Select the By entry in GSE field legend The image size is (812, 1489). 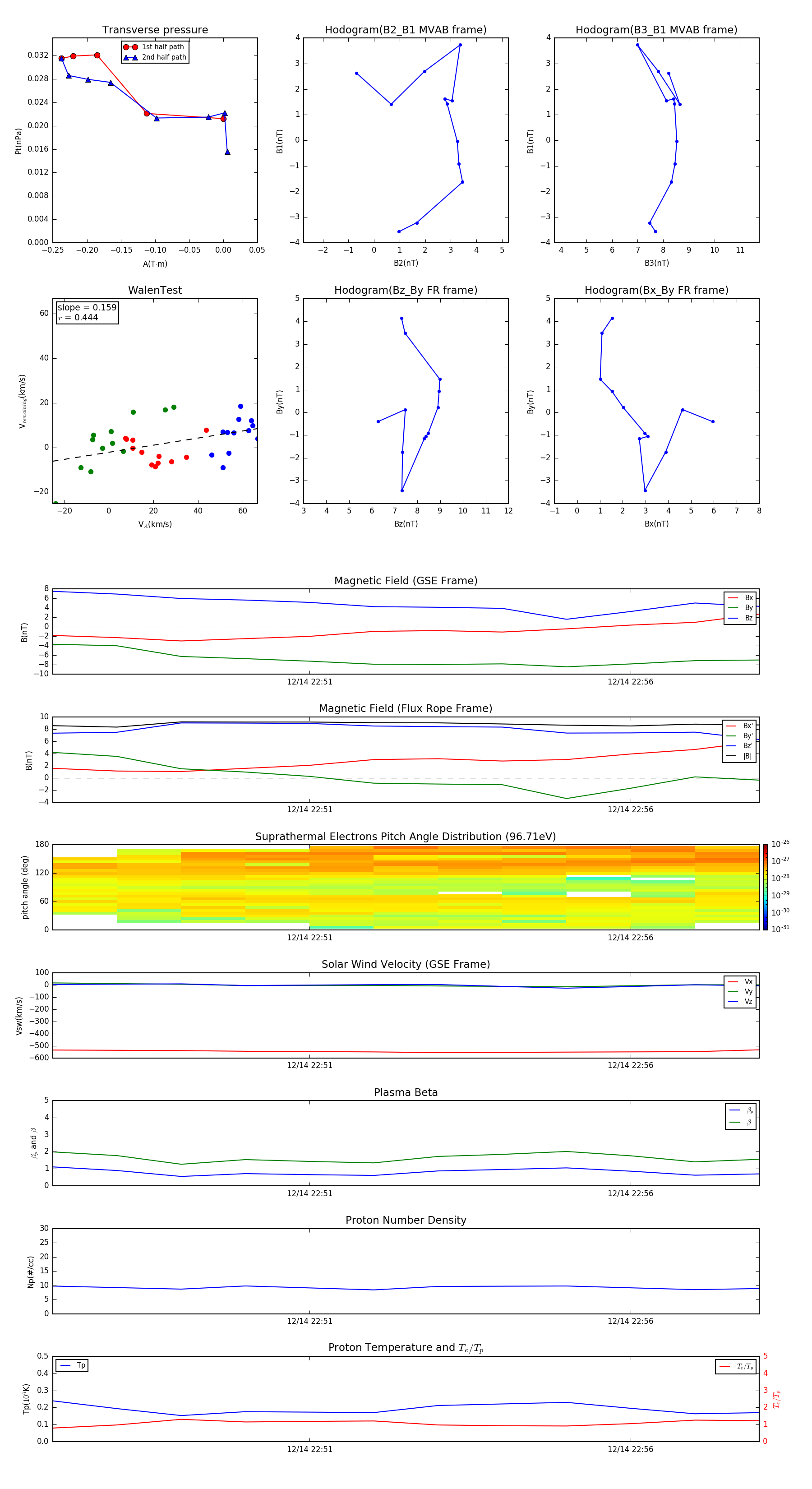point(740,607)
